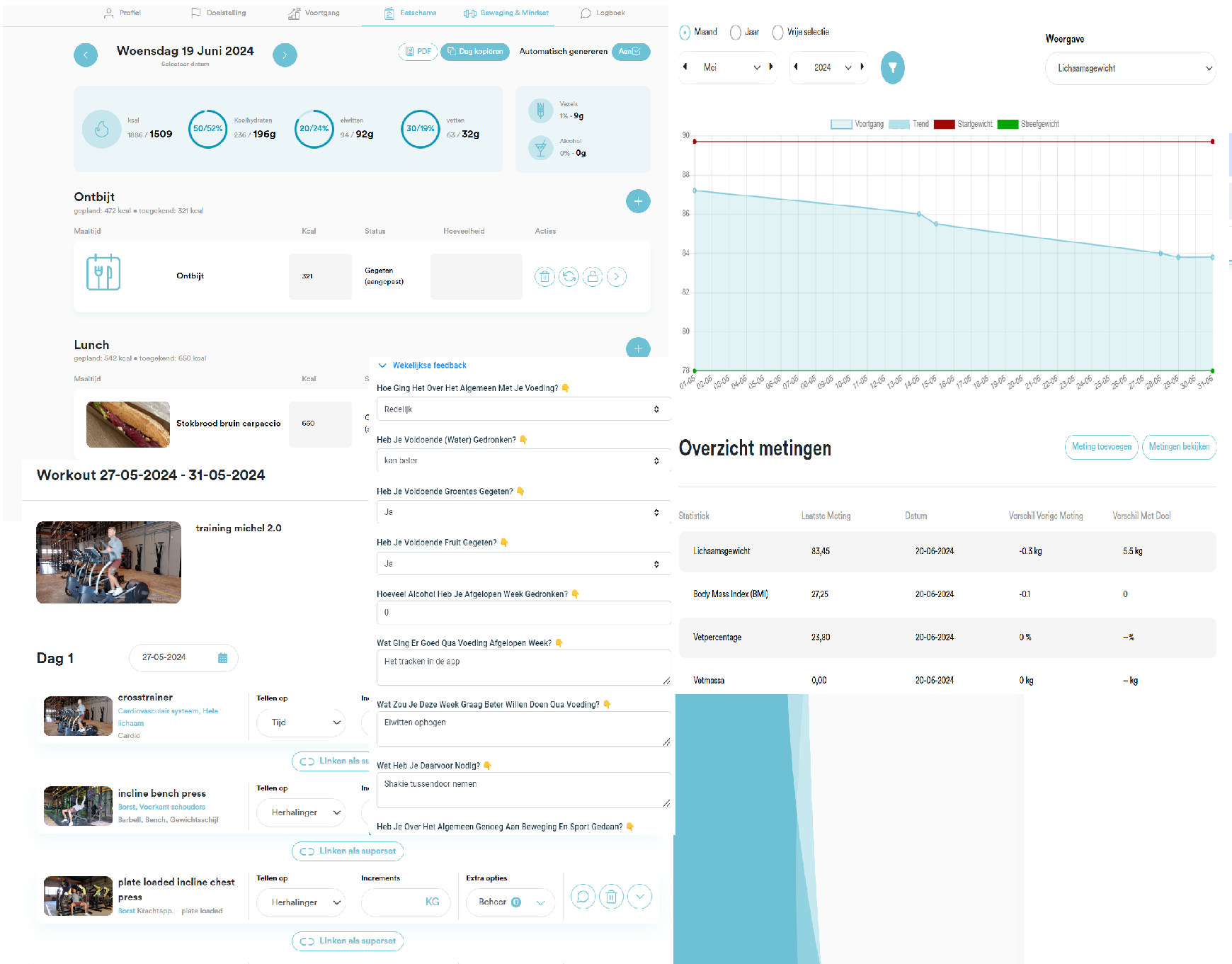This screenshot has width=1232, height=964.
Task: Select the Jaar radio option
Action: pyautogui.click(x=736, y=33)
